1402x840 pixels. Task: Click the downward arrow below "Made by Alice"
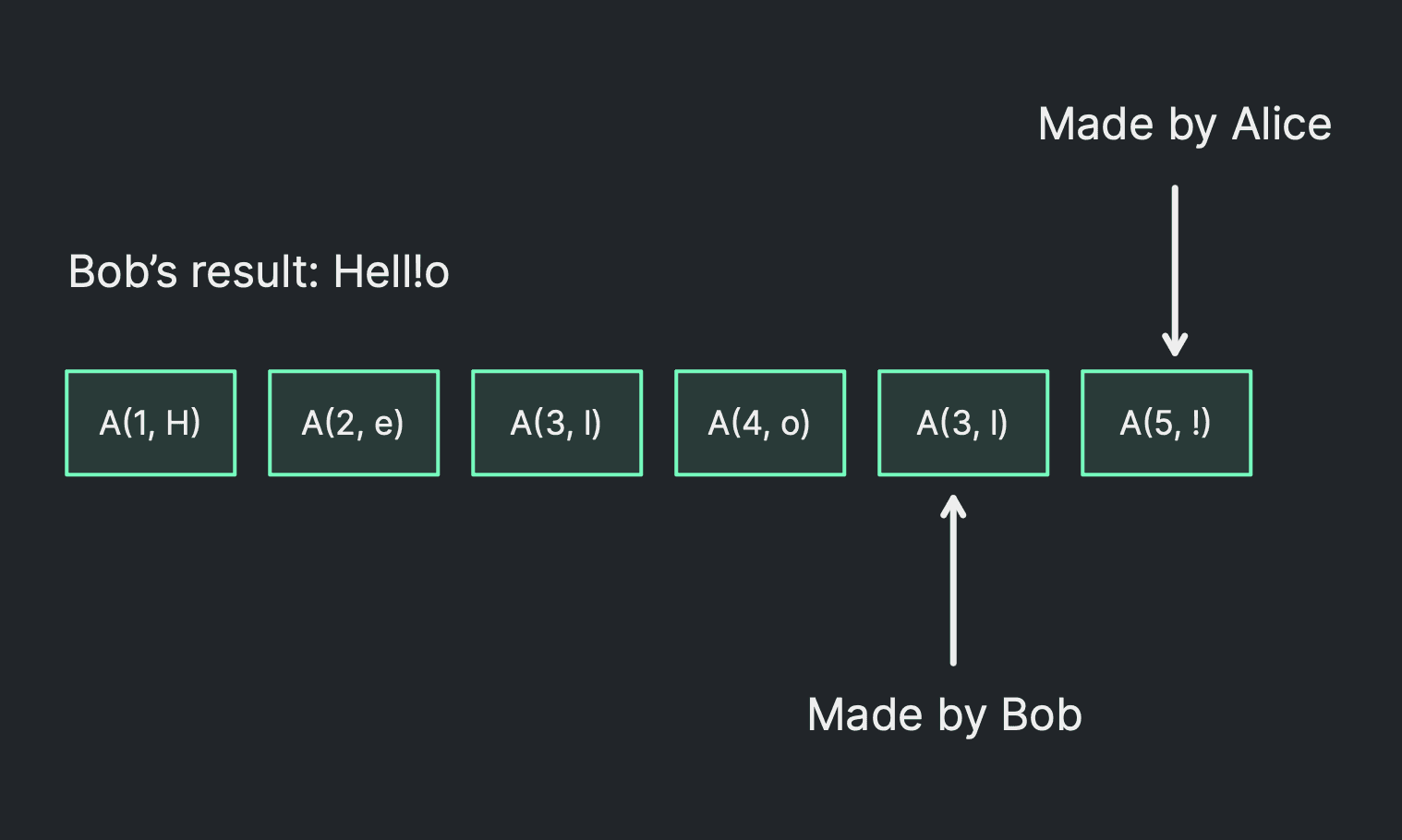1175,268
